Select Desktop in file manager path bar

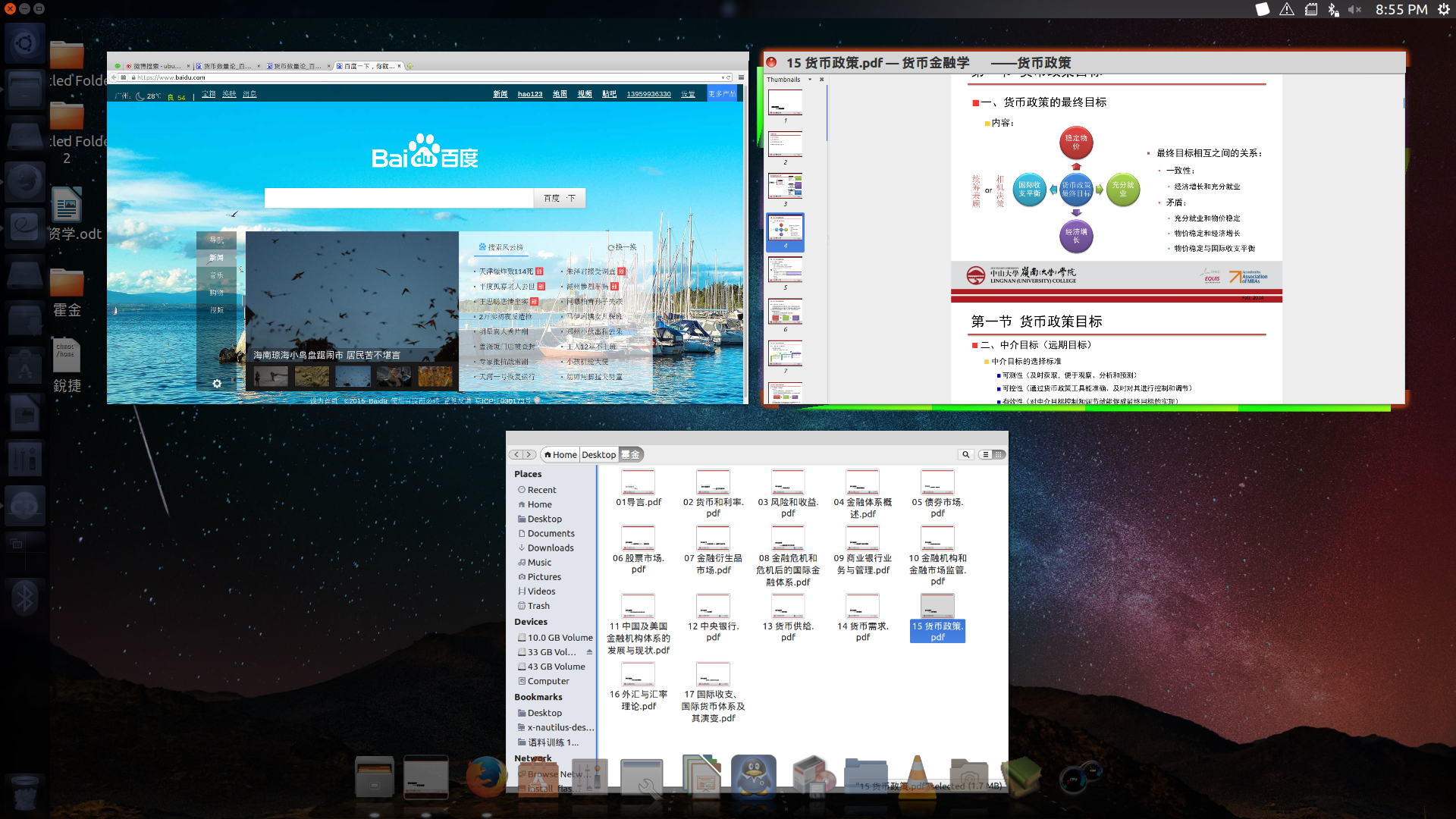(x=598, y=454)
